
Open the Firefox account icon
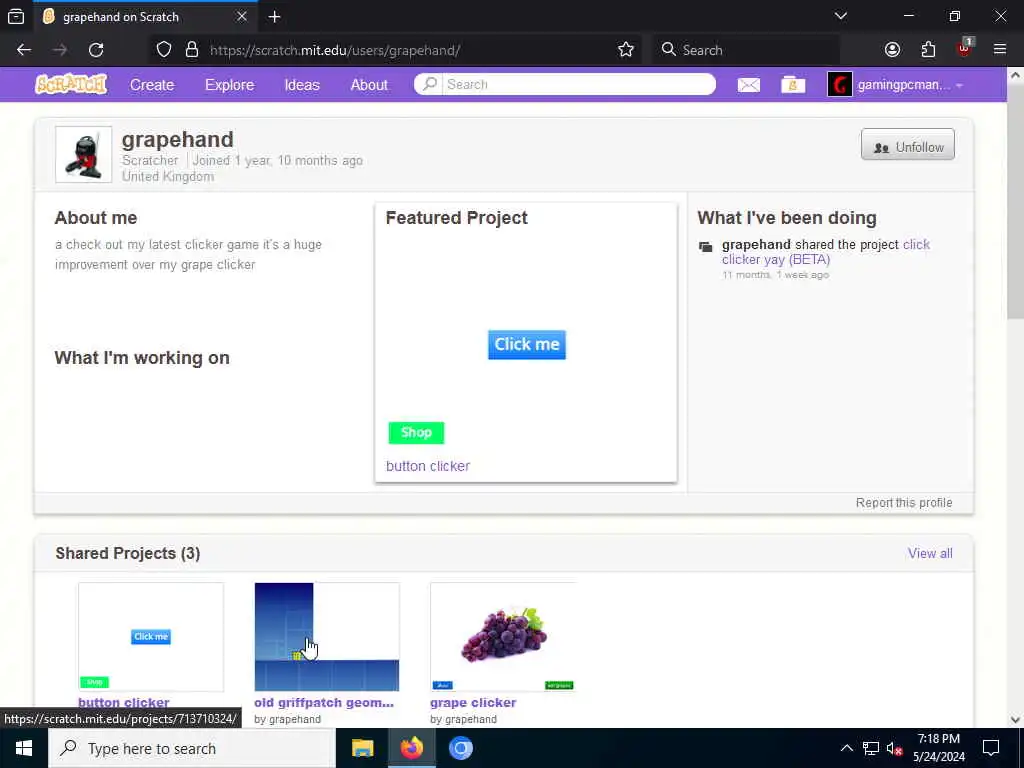892,50
